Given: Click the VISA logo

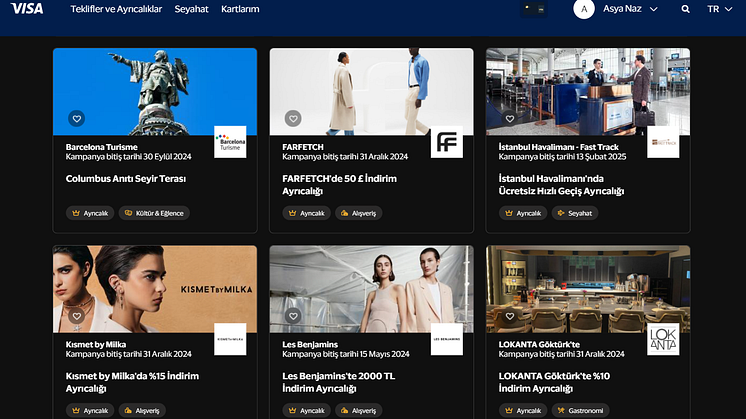Looking at the screenshot, I should click(27, 8).
